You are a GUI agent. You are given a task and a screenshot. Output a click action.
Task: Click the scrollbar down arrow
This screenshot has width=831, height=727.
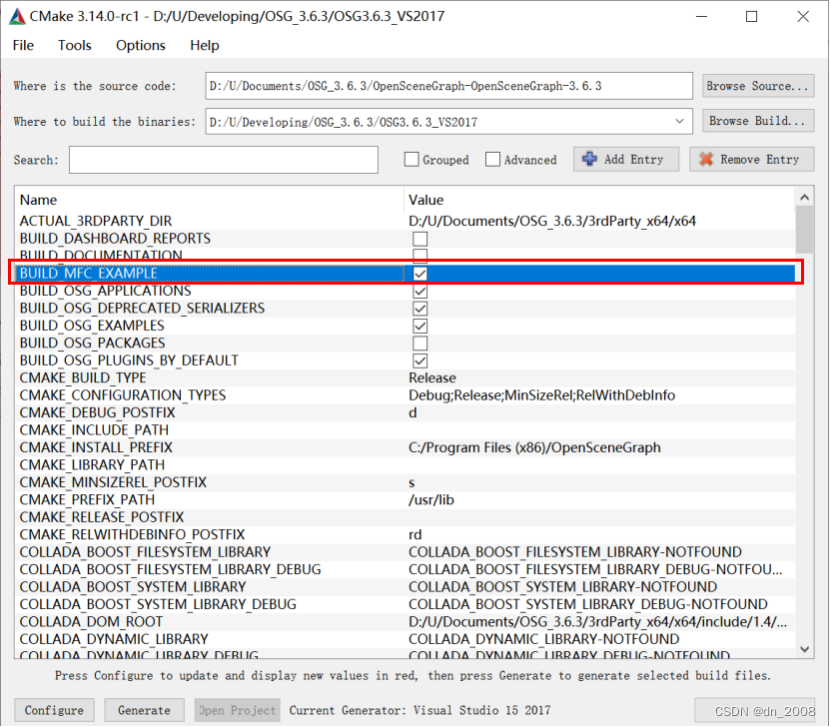805,649
